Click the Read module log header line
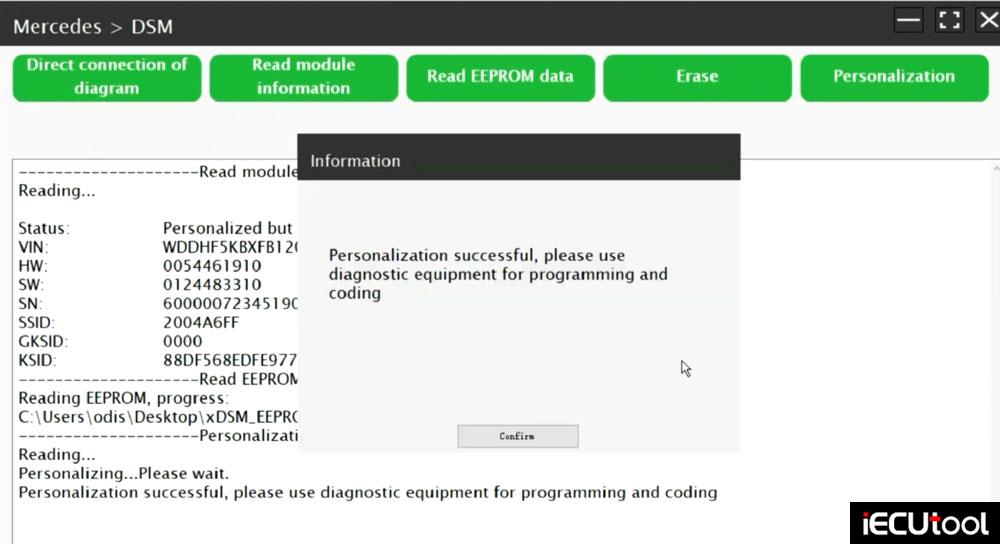This screenshot has height=544, width=1000. click(x=158, y=172)
